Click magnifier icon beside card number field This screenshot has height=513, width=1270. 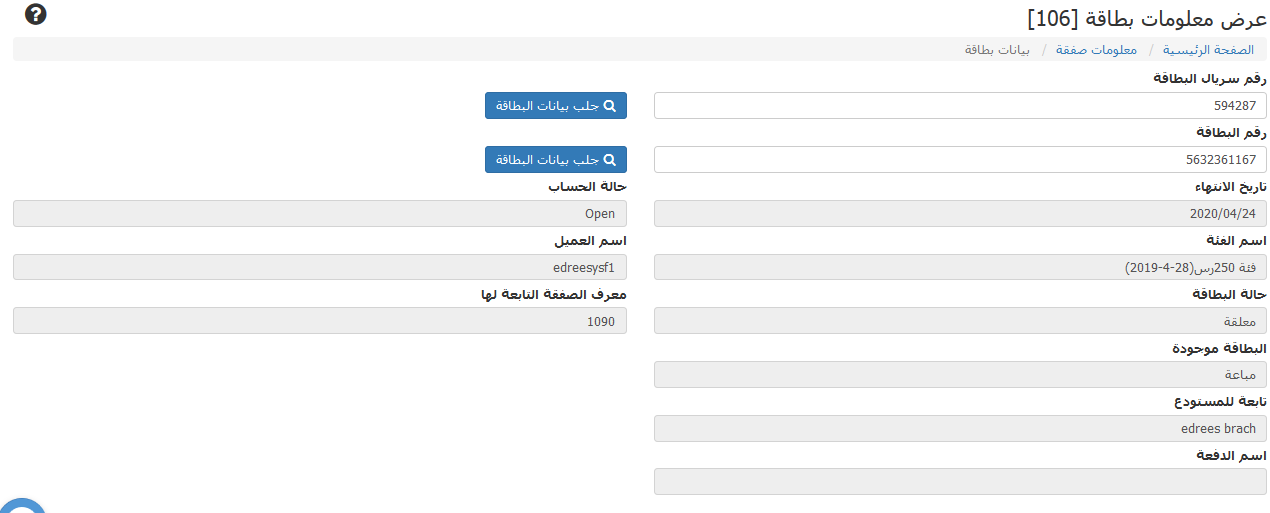click(x=609, y=159)
